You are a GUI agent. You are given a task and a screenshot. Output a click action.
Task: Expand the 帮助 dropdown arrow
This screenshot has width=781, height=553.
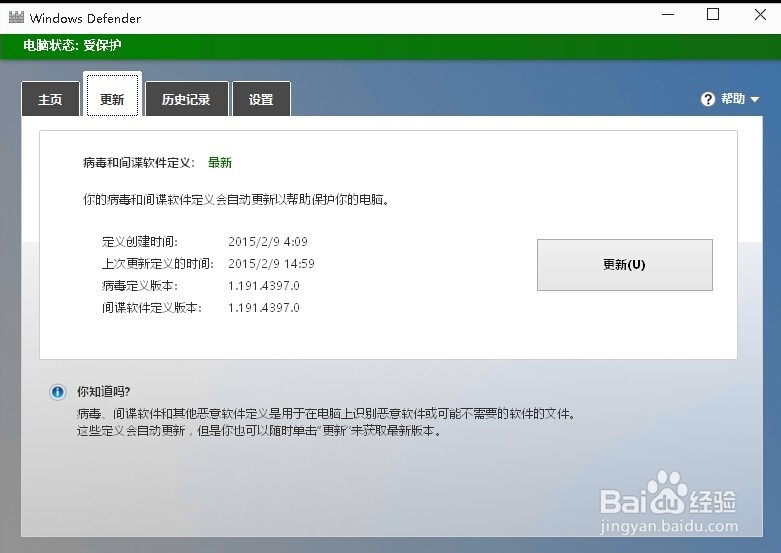754,100
